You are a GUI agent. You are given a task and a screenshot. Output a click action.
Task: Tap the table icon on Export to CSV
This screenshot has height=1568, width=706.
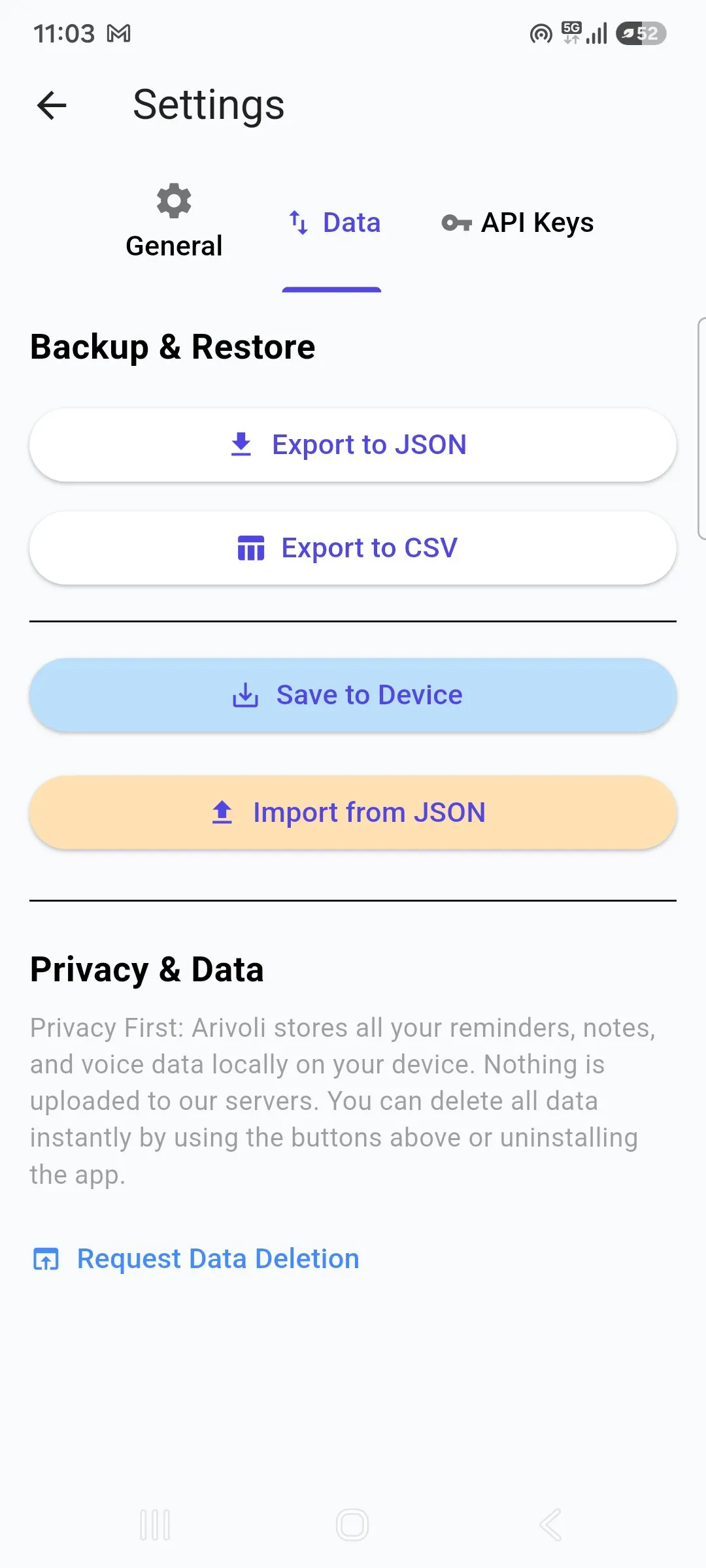(x=251, y=548)
